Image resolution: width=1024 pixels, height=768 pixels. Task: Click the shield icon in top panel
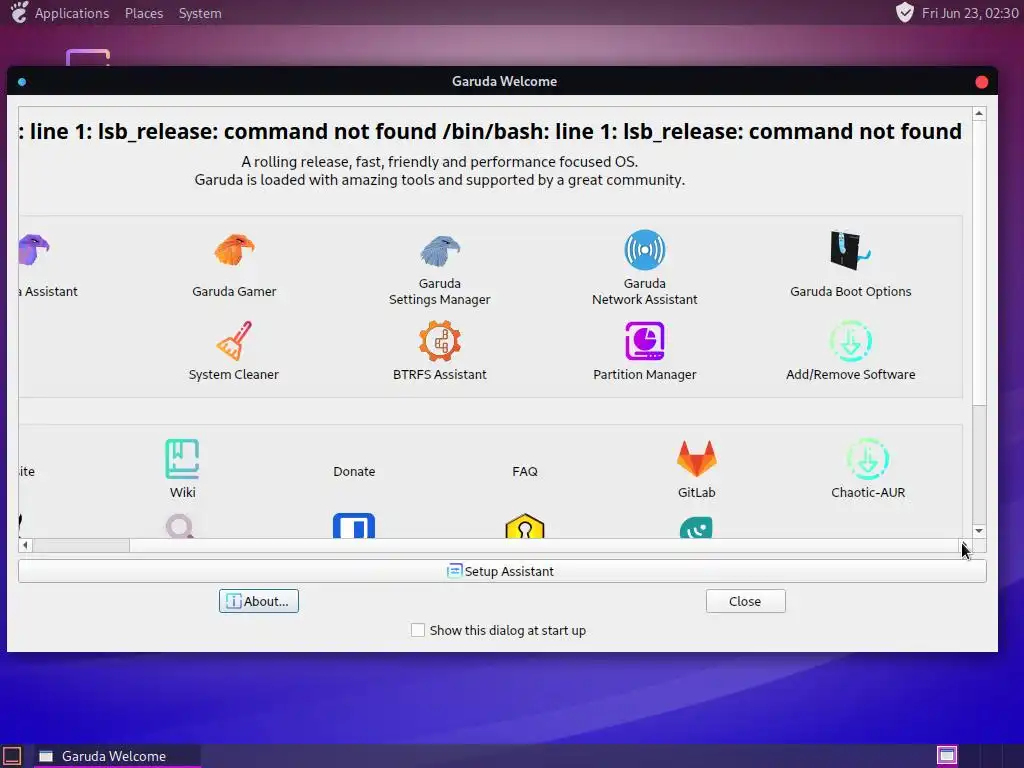click(x=904, y=12)
